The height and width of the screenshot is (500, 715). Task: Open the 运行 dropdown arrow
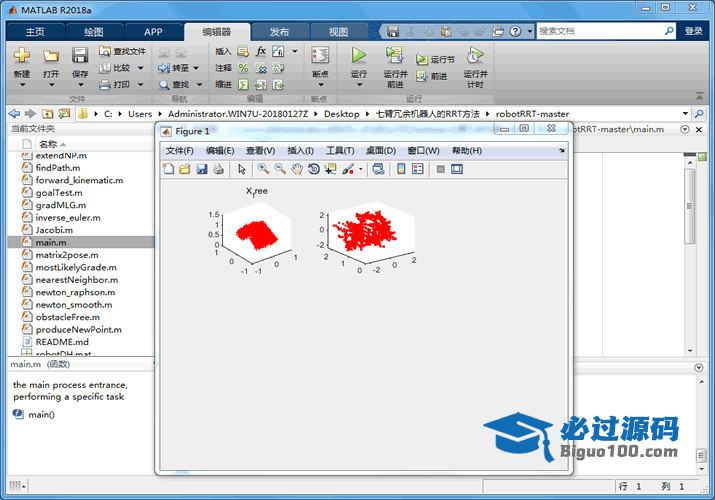[x=359, y=85]
